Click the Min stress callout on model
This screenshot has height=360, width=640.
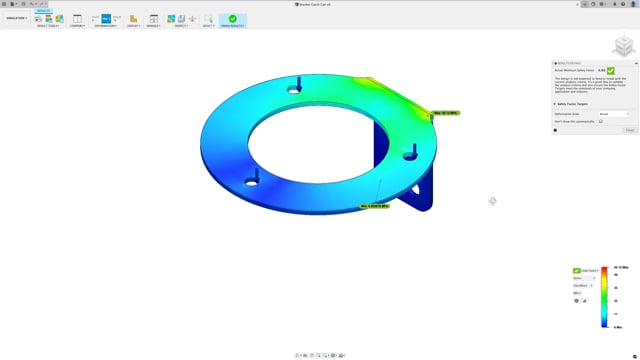[x=375, y=206]
